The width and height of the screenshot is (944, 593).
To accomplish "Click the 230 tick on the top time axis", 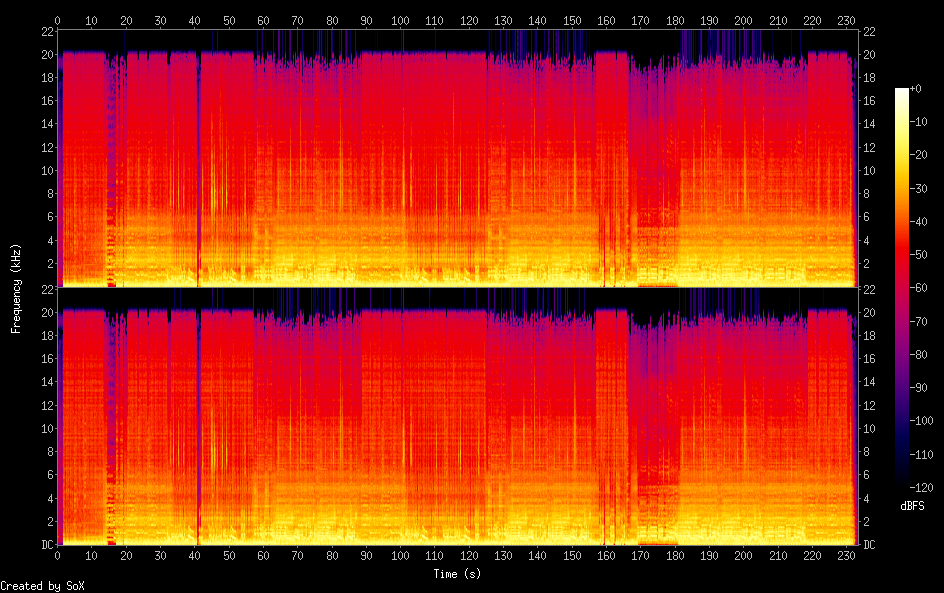I will [846, 20].
